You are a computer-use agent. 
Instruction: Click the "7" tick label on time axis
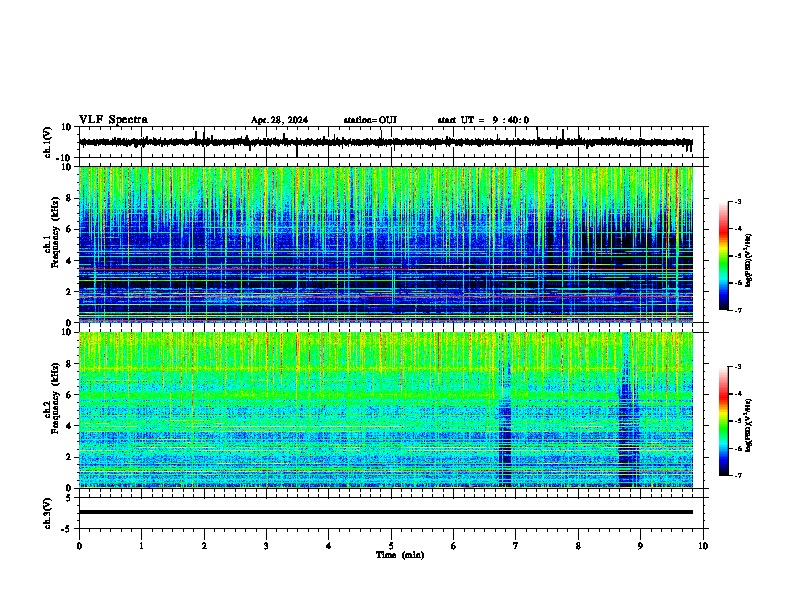pyautogui.click(x=516, y=546)
